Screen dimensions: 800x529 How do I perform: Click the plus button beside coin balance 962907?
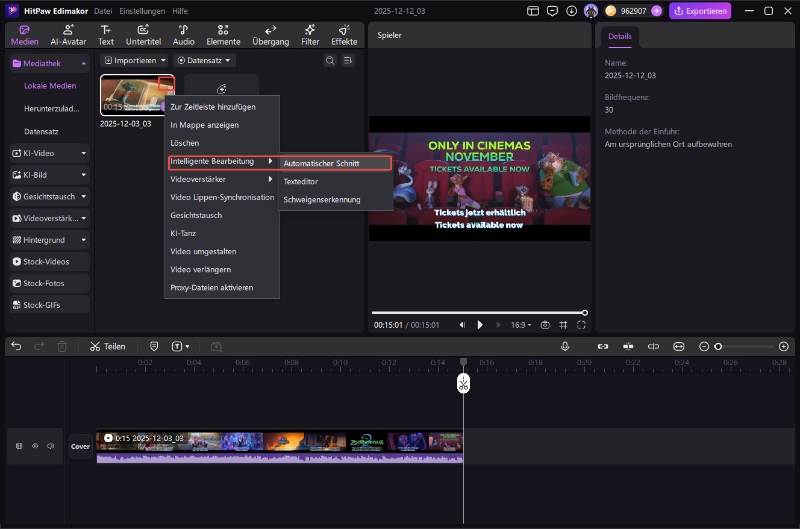click(657, 11)
